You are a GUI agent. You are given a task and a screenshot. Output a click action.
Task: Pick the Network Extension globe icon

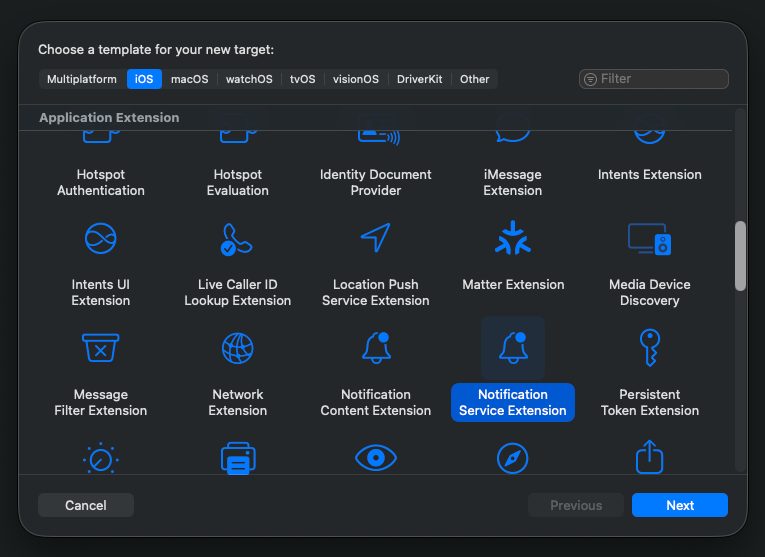tap(238, 348)
